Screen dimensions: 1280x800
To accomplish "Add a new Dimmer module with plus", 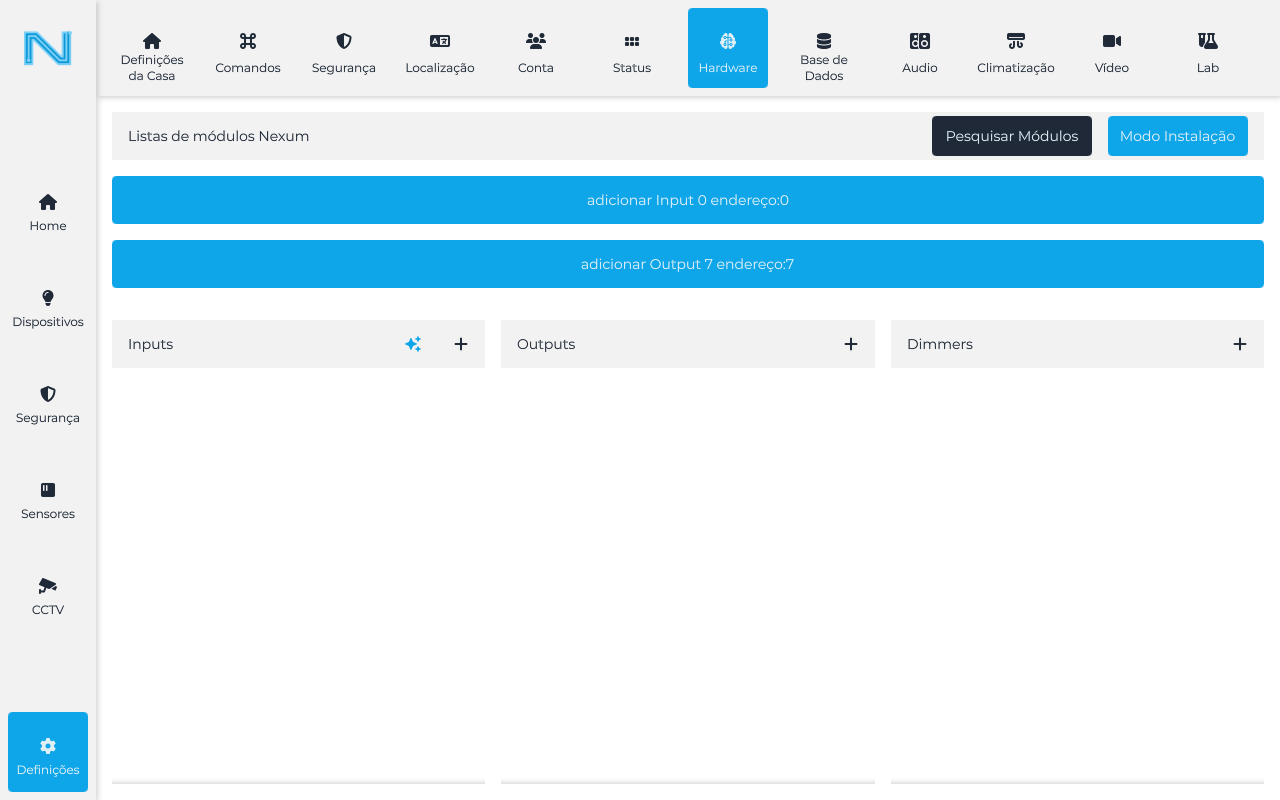I will [1240, 344].
